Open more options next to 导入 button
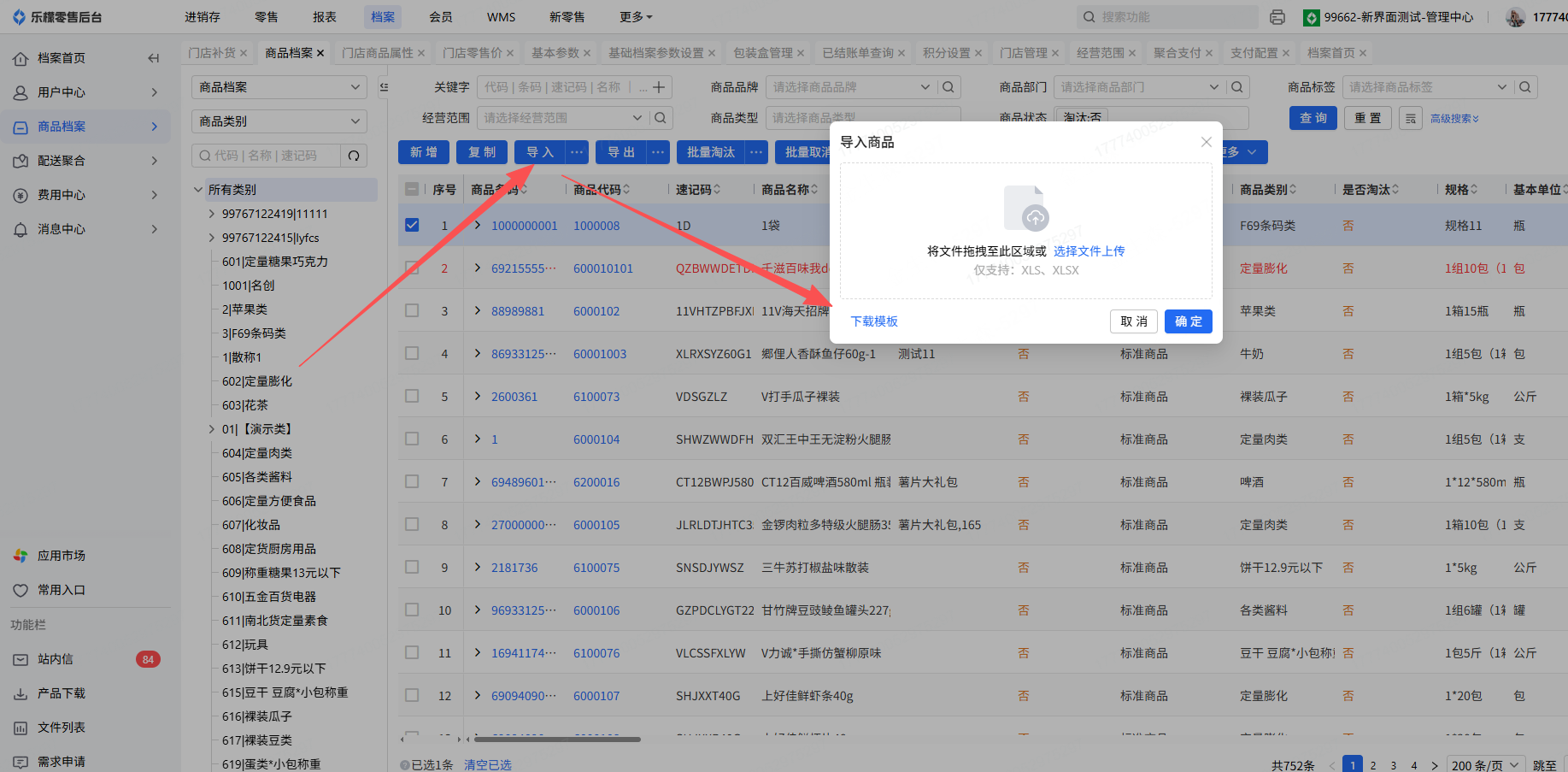1568x772 pixels. coord(578,152)
